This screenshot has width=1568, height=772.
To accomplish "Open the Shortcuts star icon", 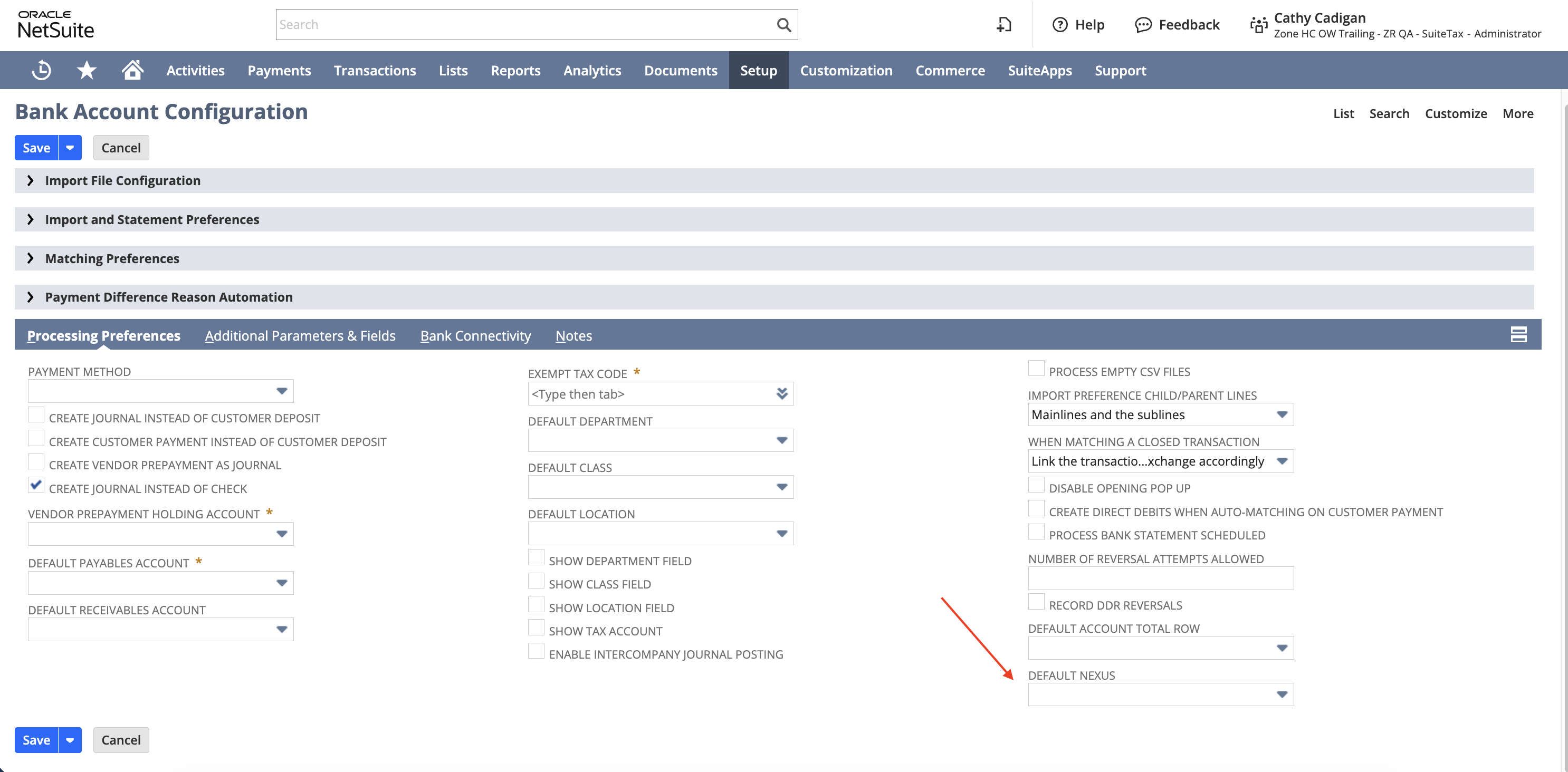I will (87, 71).
